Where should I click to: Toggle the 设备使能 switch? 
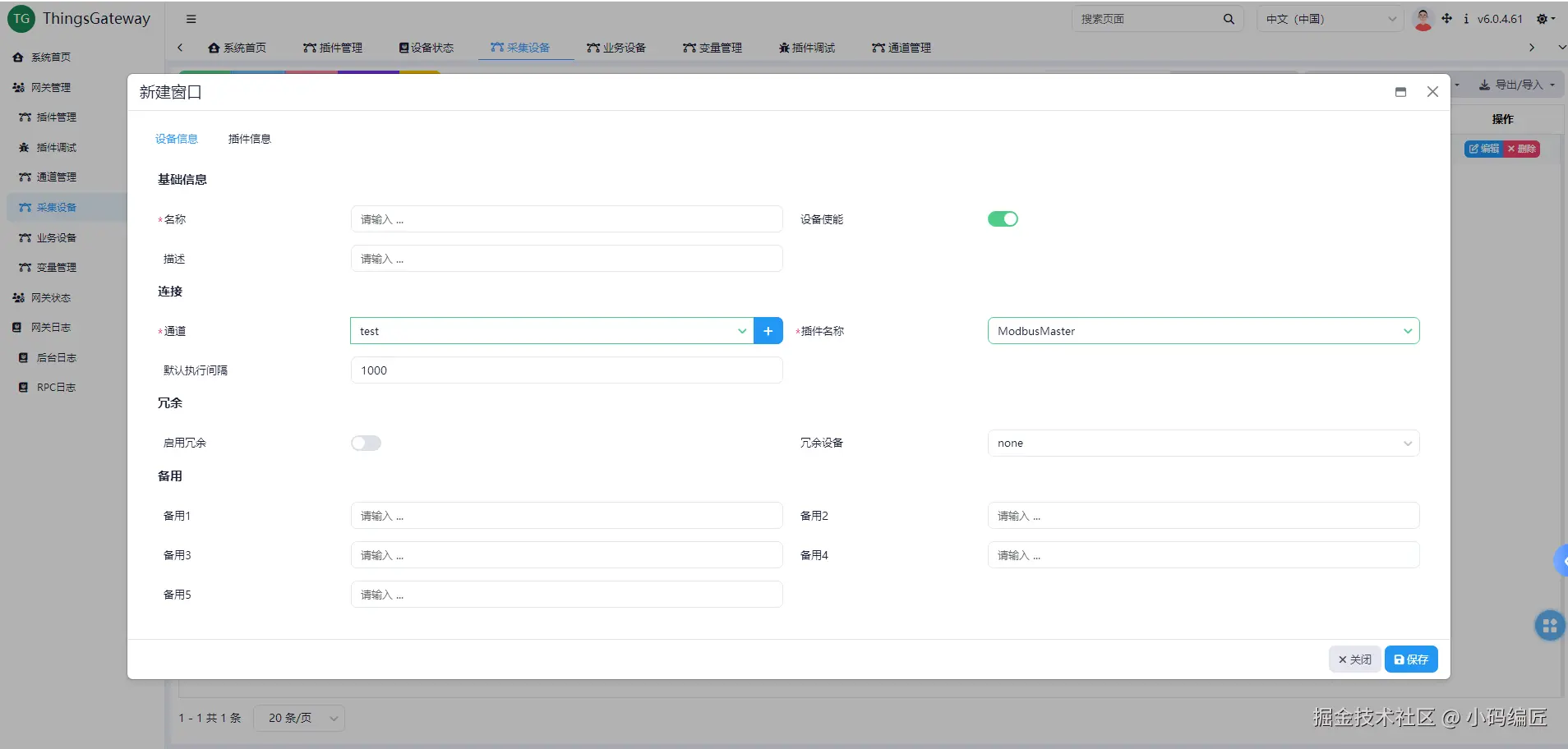[1003, 219]
